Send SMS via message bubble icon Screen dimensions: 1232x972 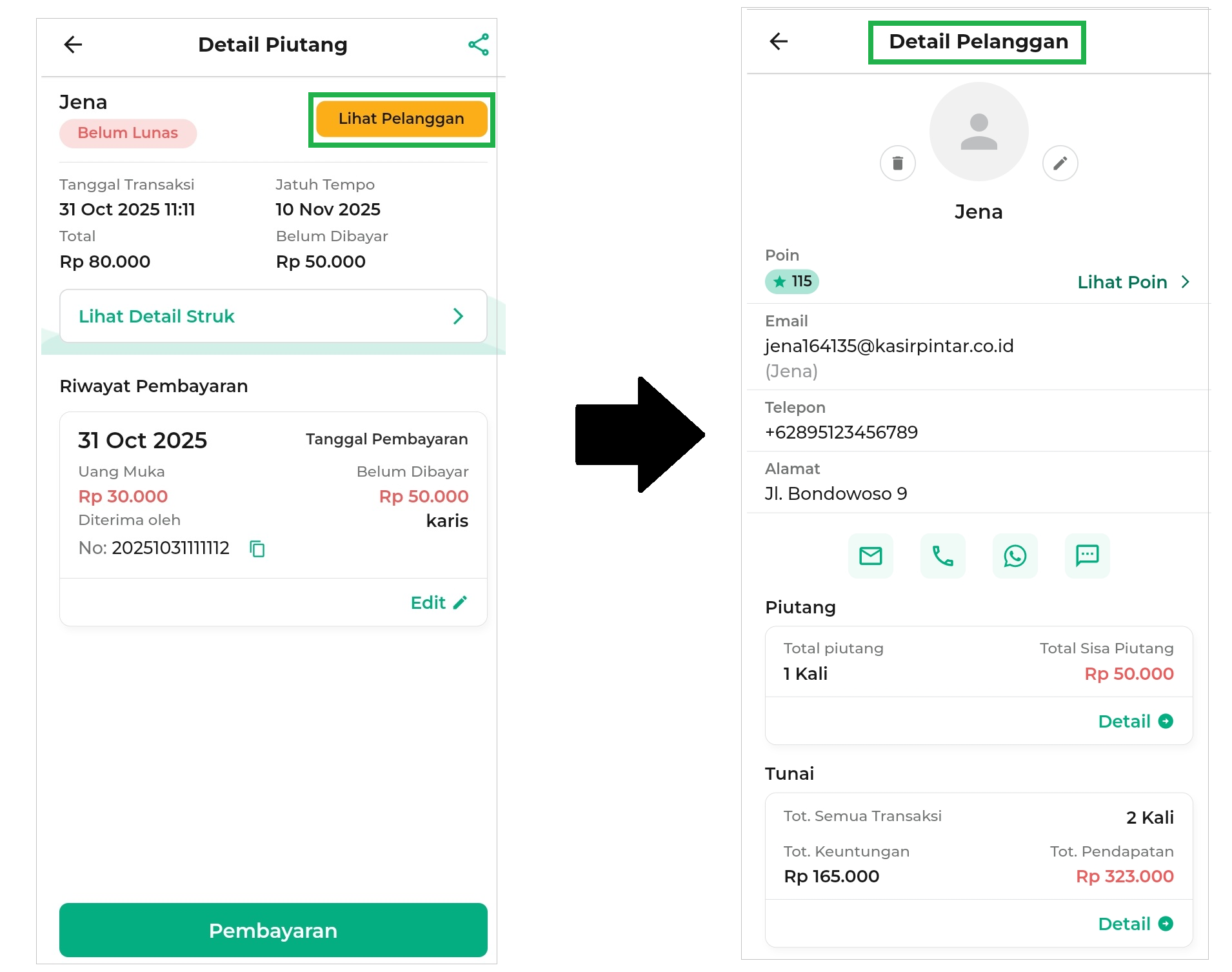(x=1087, y=555)
